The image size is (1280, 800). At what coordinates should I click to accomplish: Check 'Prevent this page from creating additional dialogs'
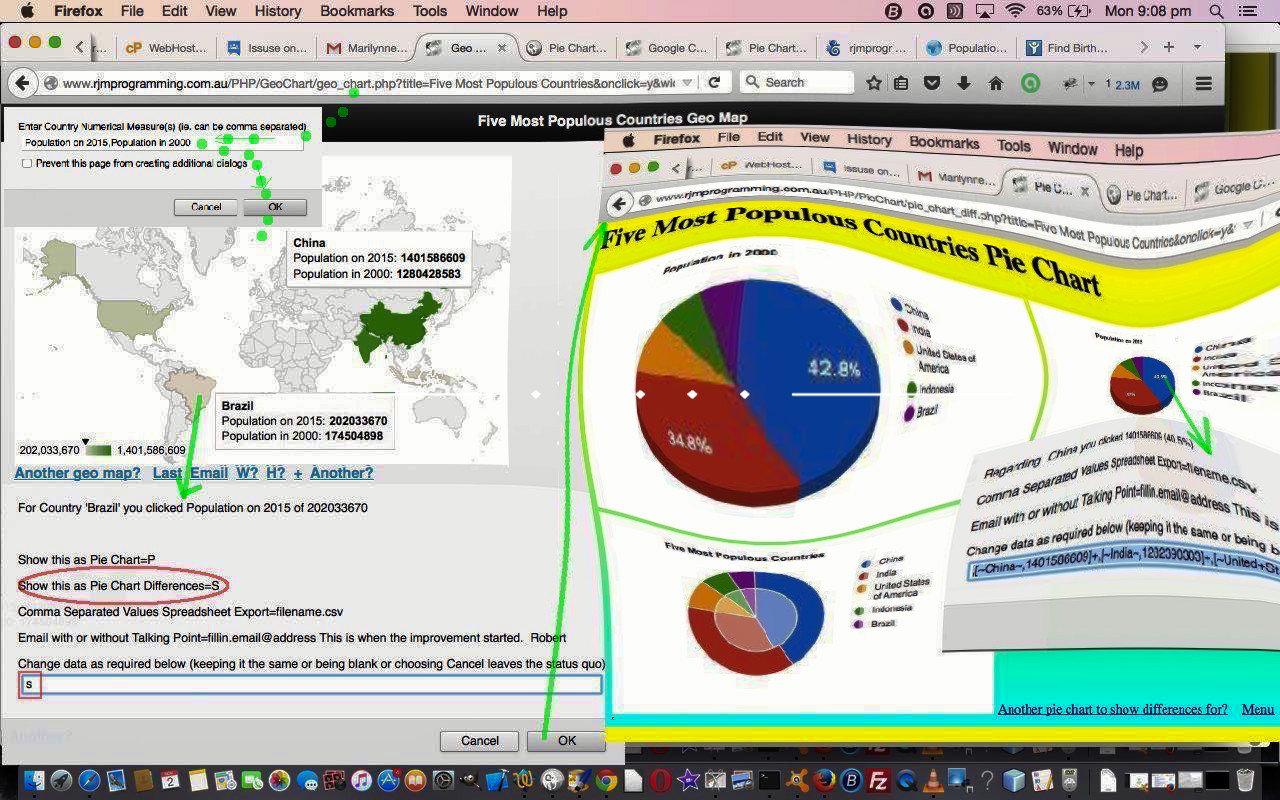pos(27,163)
